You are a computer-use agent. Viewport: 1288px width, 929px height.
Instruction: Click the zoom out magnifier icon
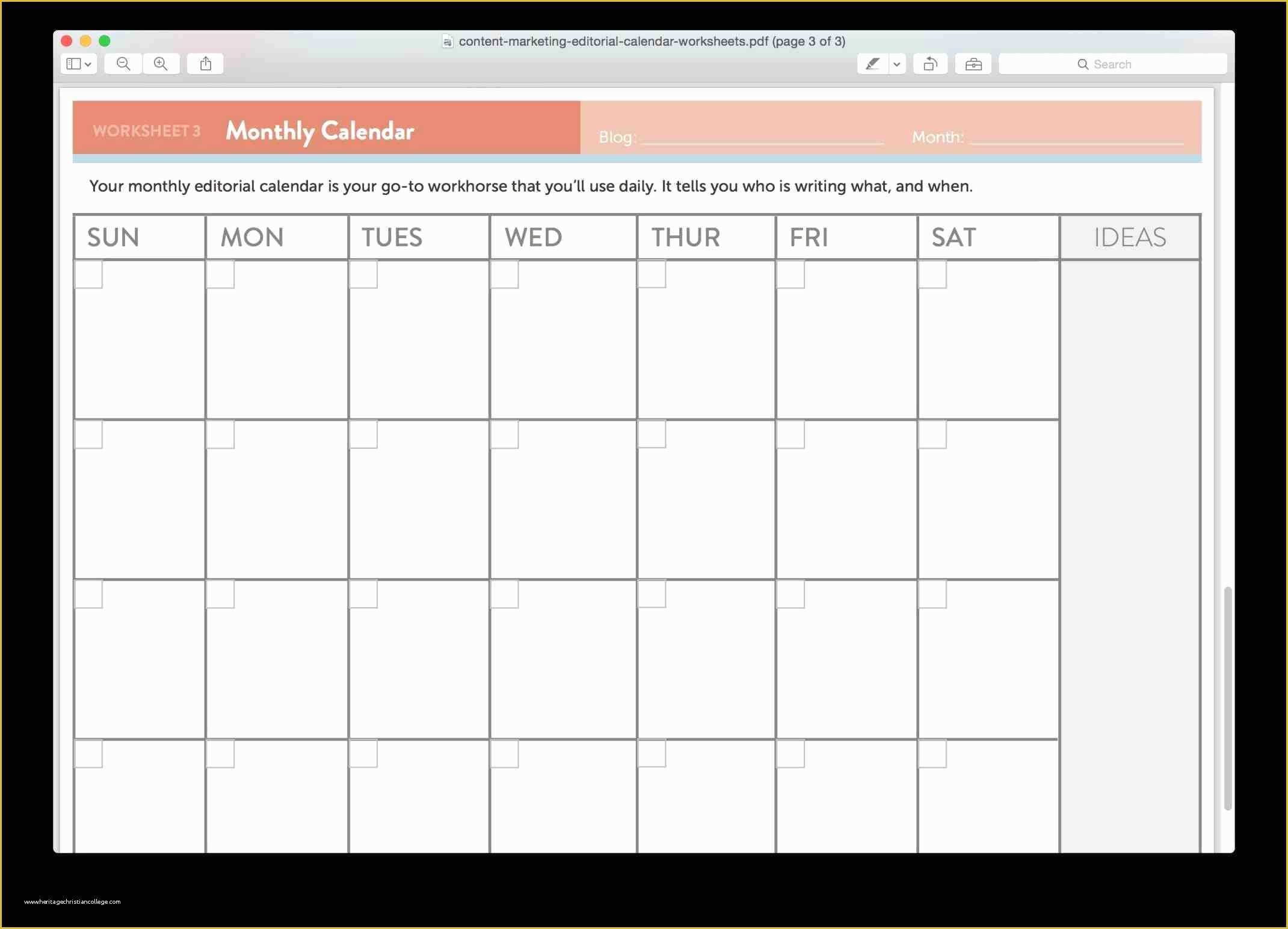tap(123, 63)
